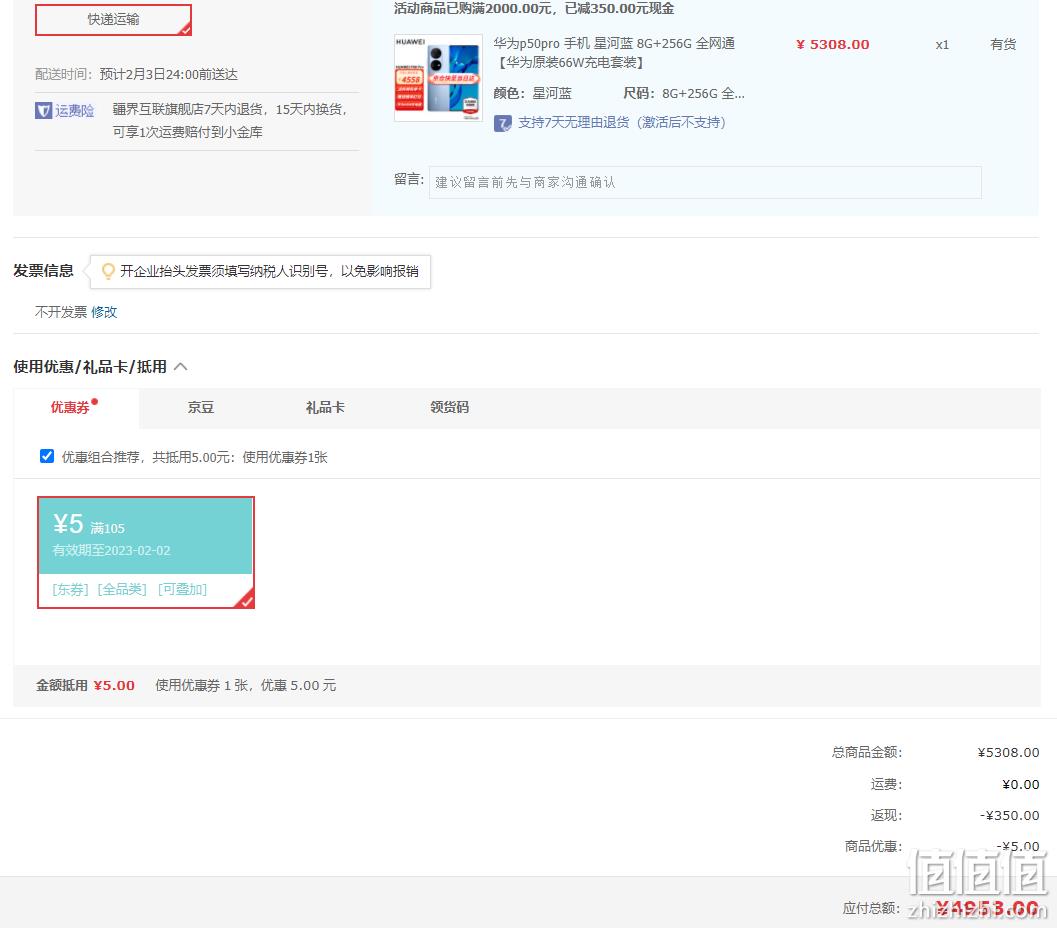Screen dimensions: 1057x928
Task: Select the 快递运输 delivery option
Action: pos(113,20)
